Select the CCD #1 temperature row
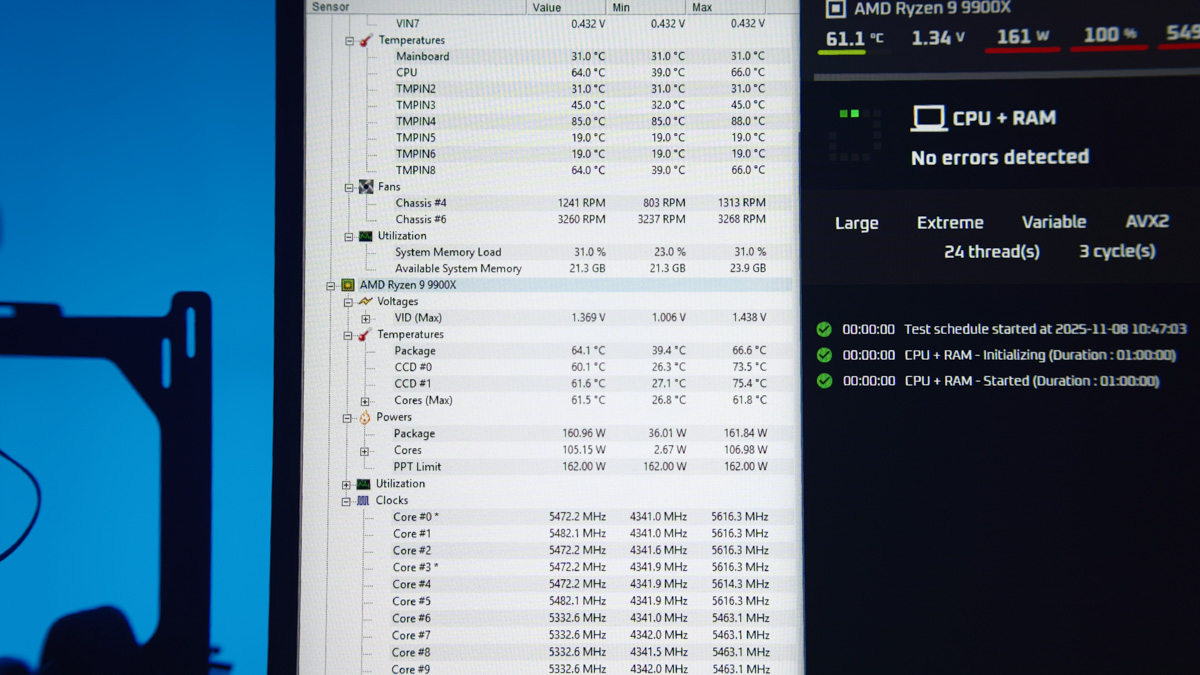1200x675 pixels. [x=548, y=383]
